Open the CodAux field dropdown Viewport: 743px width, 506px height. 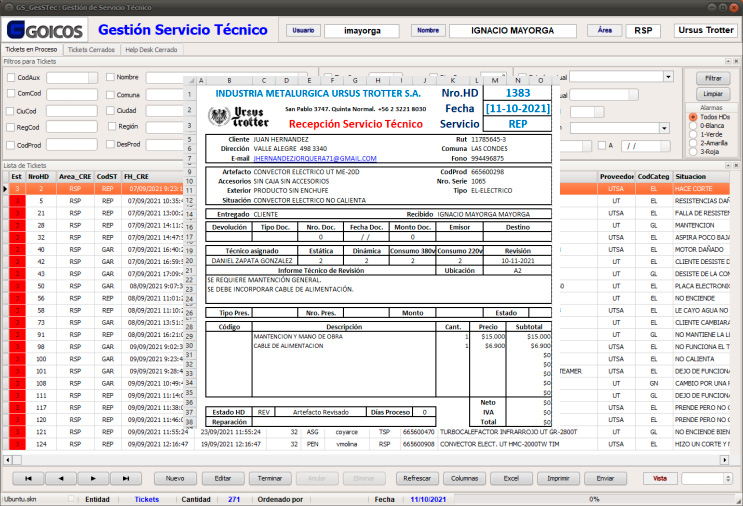click(x=93, y=78)
